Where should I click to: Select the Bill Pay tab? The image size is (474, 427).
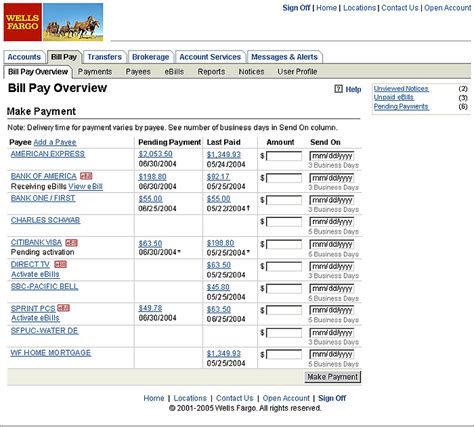coord(64,57)
